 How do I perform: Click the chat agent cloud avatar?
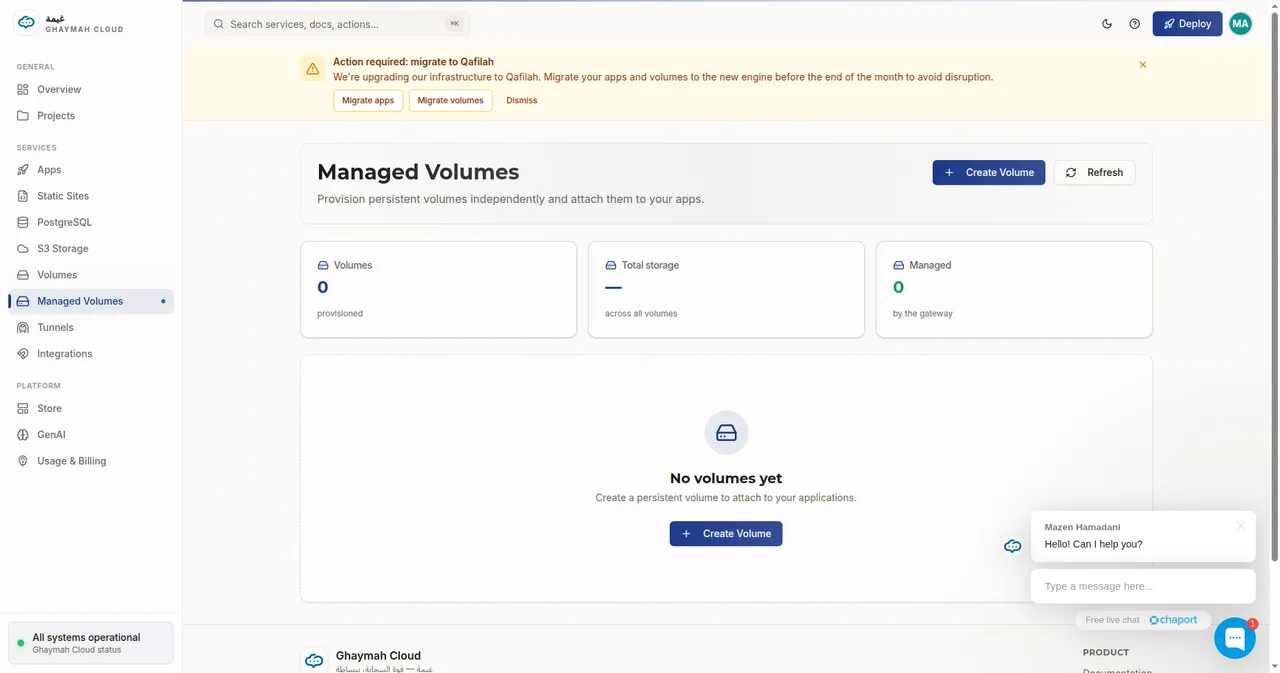1013,546
